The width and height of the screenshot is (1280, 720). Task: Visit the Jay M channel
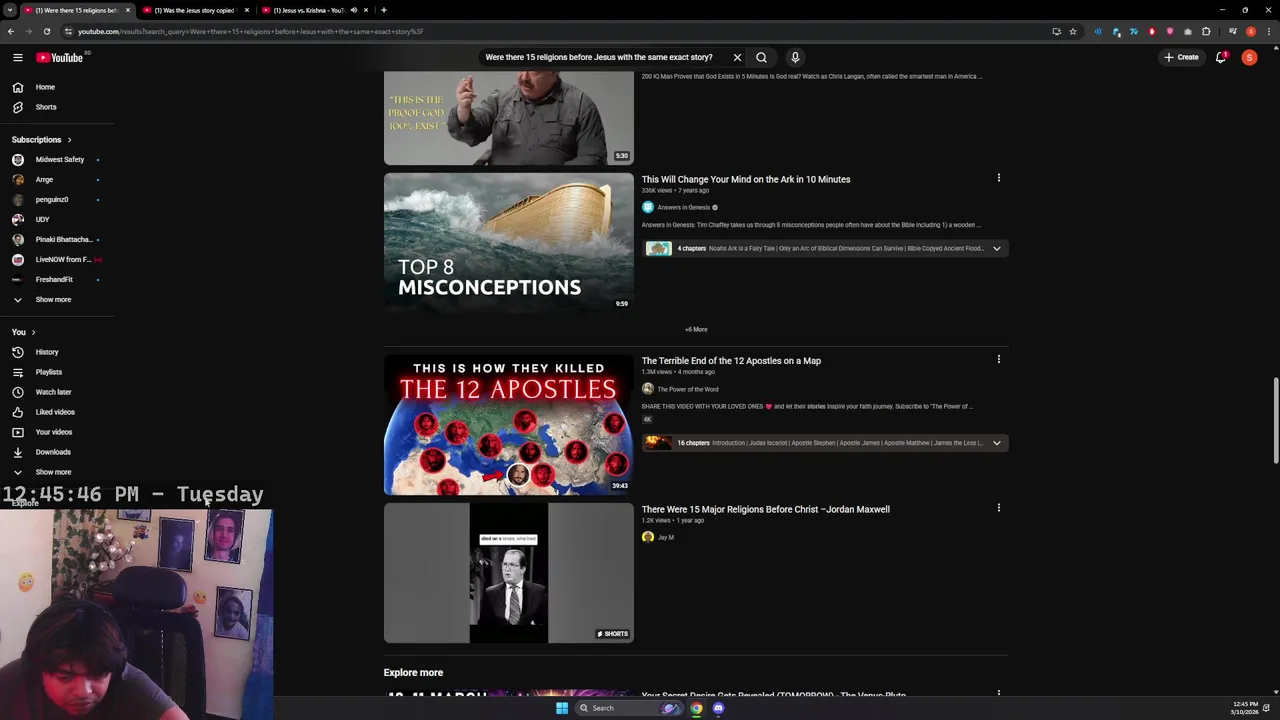click(x=665, y=537)
